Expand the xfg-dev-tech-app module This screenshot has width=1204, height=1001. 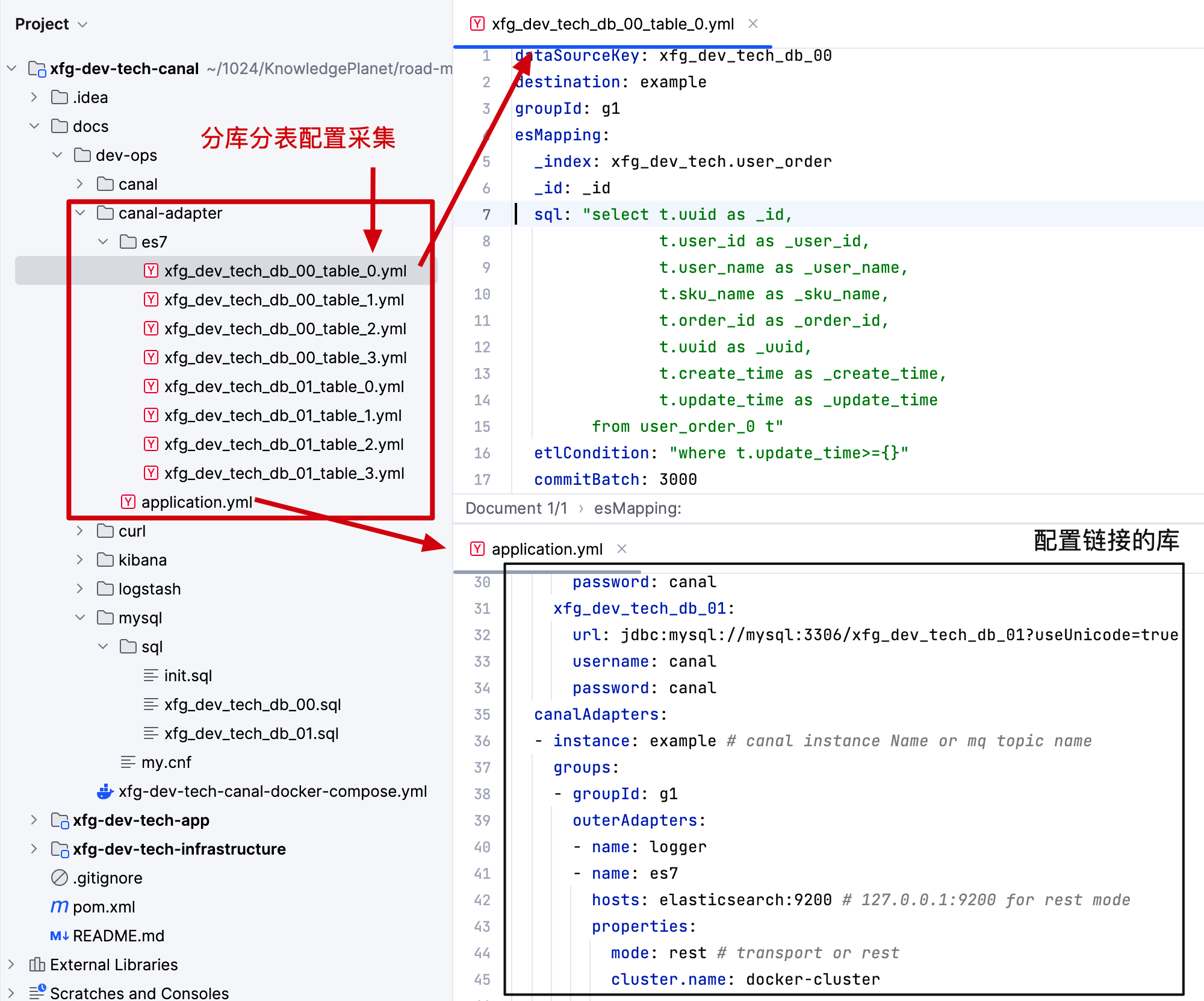point(34,820)
